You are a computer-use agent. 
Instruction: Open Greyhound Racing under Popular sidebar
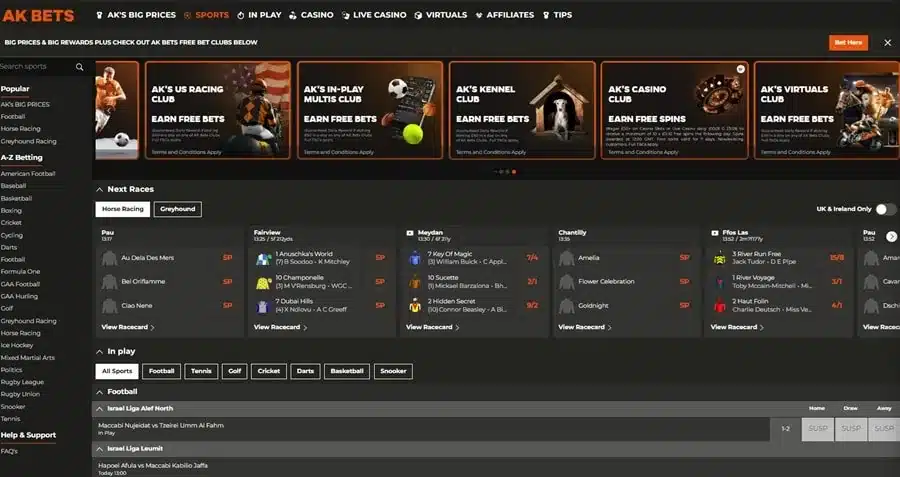point(29,141)
